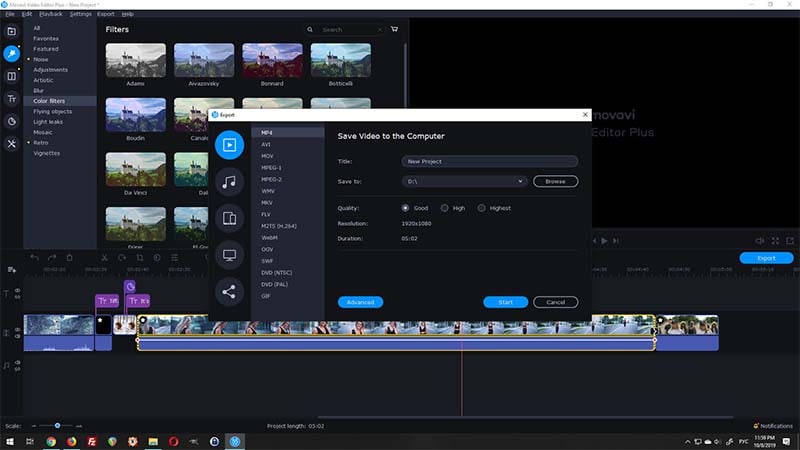Screen dimensions: 800x450
Task: Select the Highest quality radio button
Action: click(x=481, y=208)
